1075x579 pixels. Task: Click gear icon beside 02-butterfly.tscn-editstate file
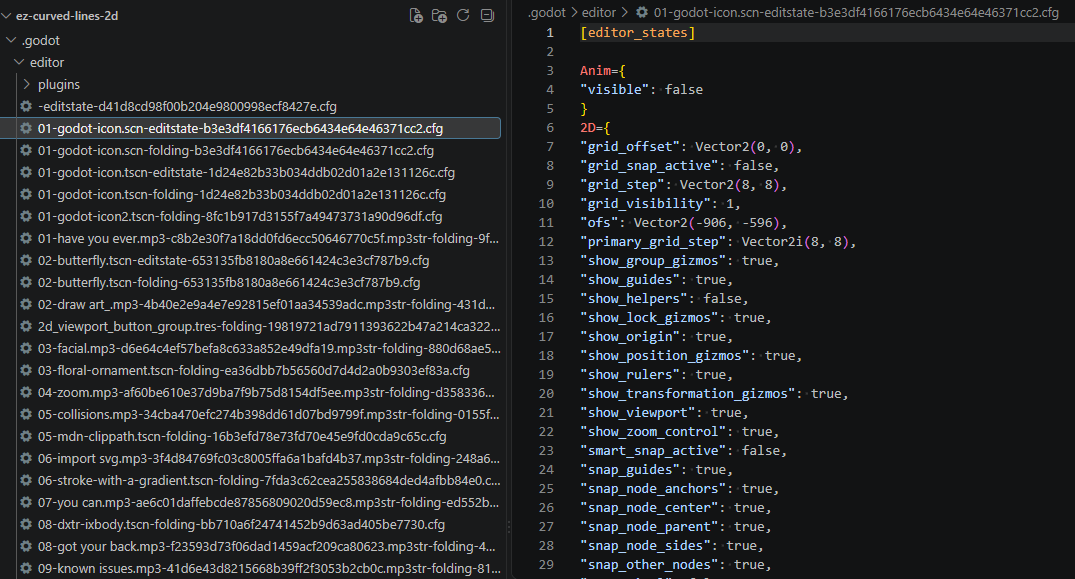click(26, 260)
